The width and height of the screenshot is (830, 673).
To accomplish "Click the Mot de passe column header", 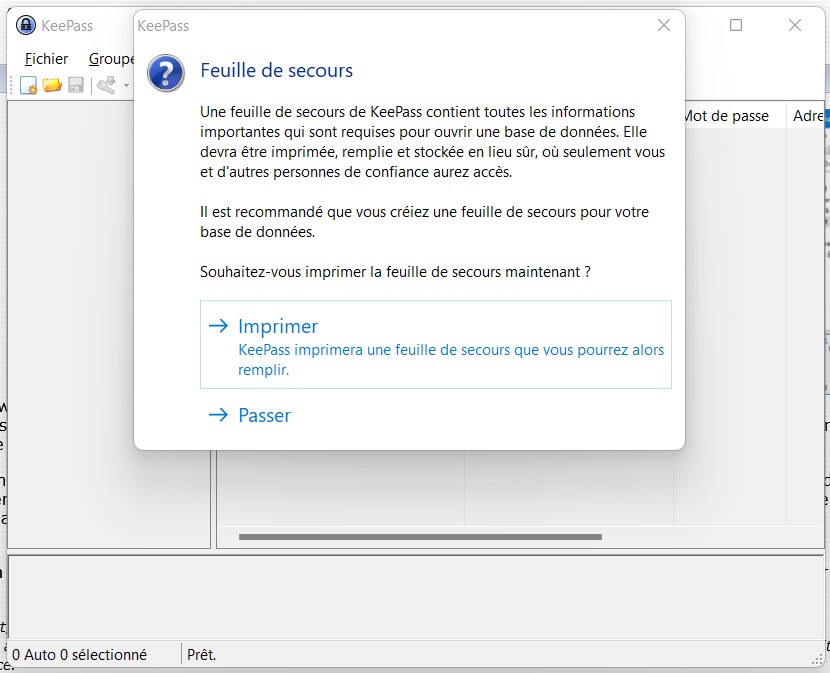I will tap(728, 116).
